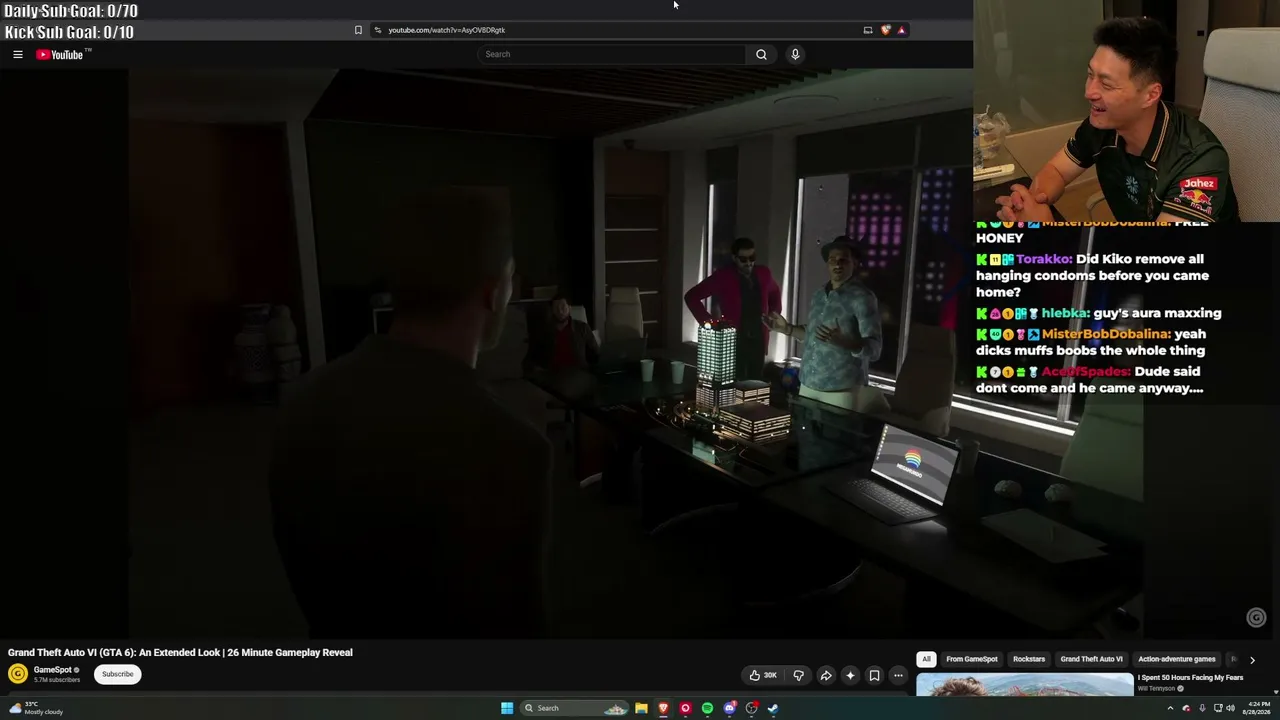Open the taskbar clock and date

coord(1257,708)
